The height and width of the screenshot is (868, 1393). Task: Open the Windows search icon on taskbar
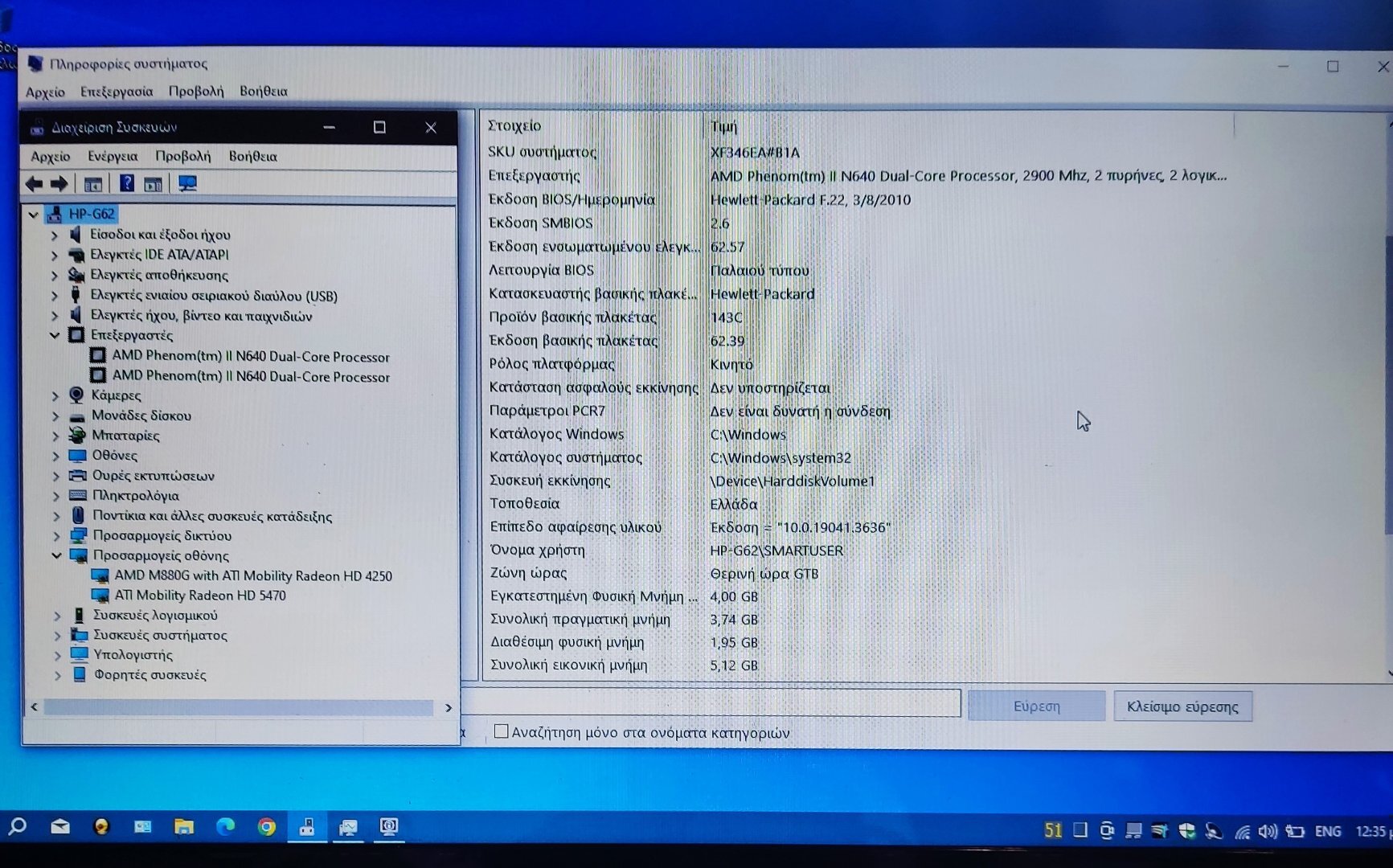pyautogui.click(x=17, y=826)
